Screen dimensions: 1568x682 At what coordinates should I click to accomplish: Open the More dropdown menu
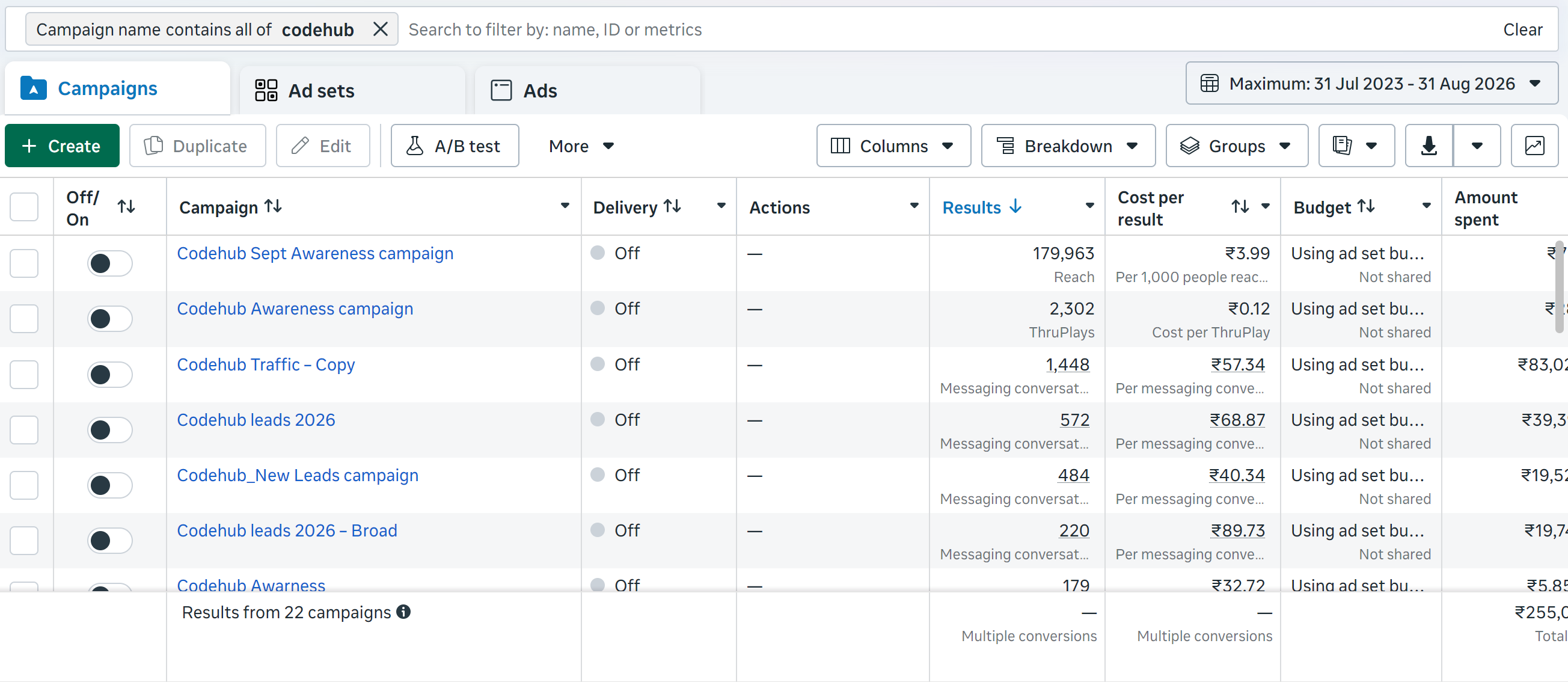coord(581,146)
